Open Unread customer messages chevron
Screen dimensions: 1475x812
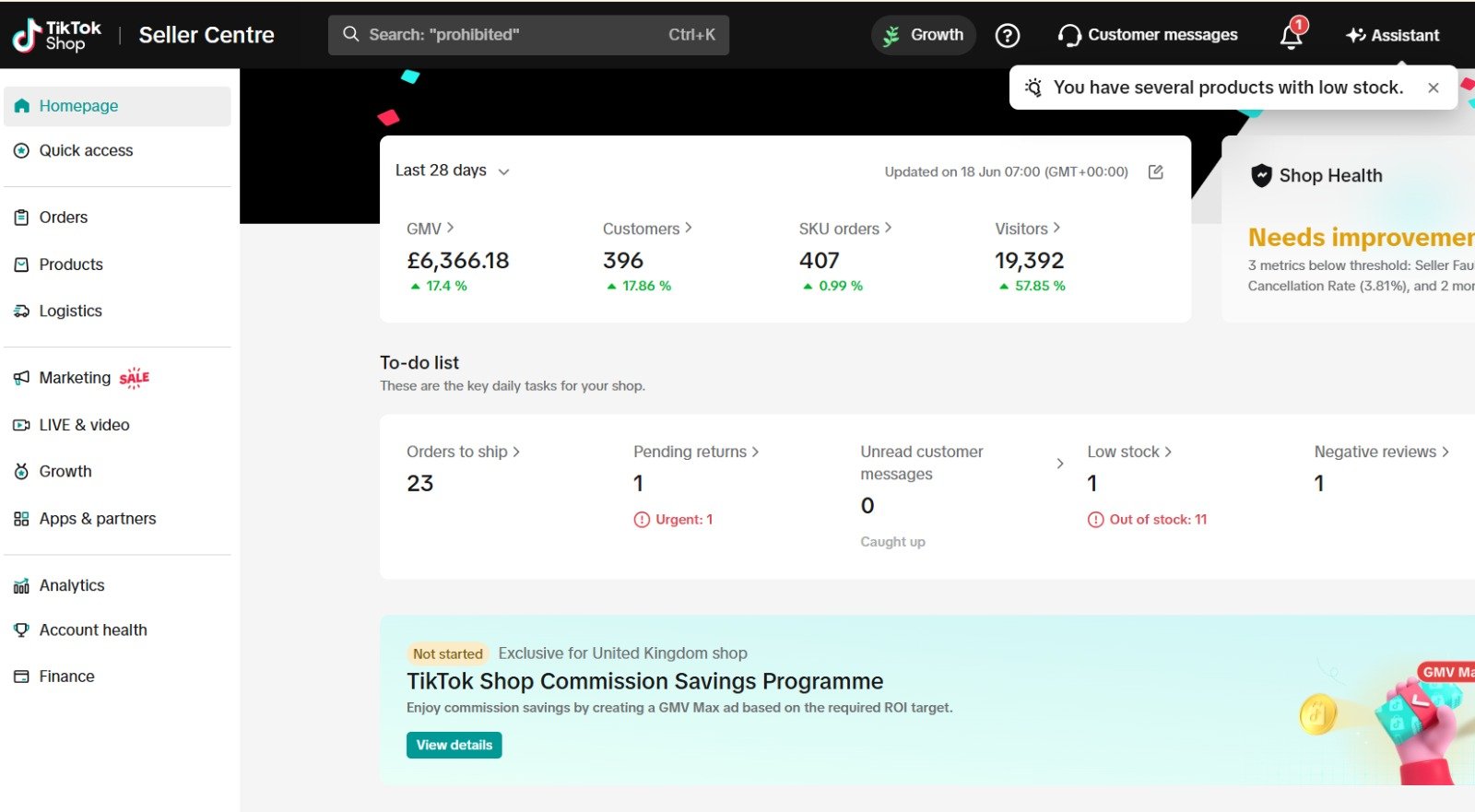[1060, 464]
